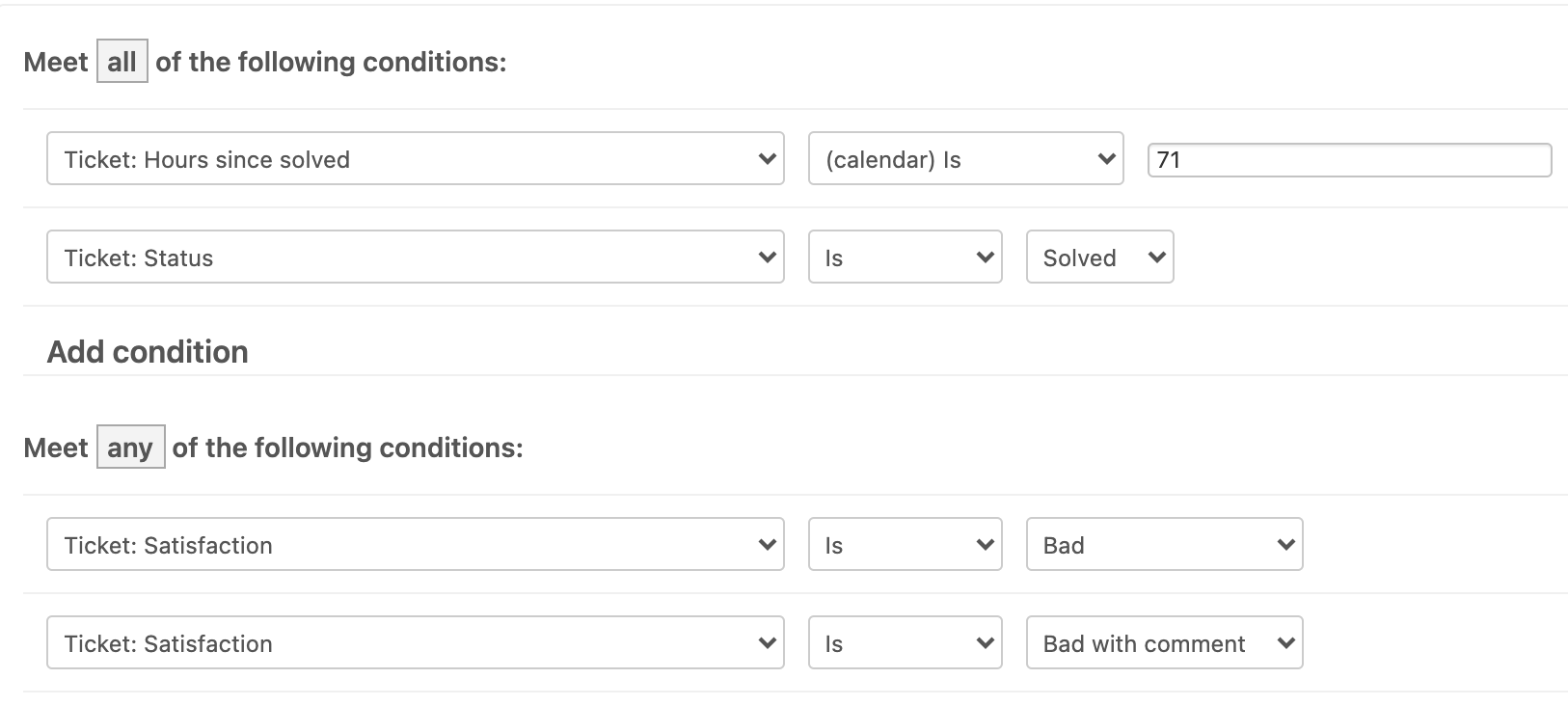Open the 'Is' operator dropdown left of 'Bad'

[905, 545]
